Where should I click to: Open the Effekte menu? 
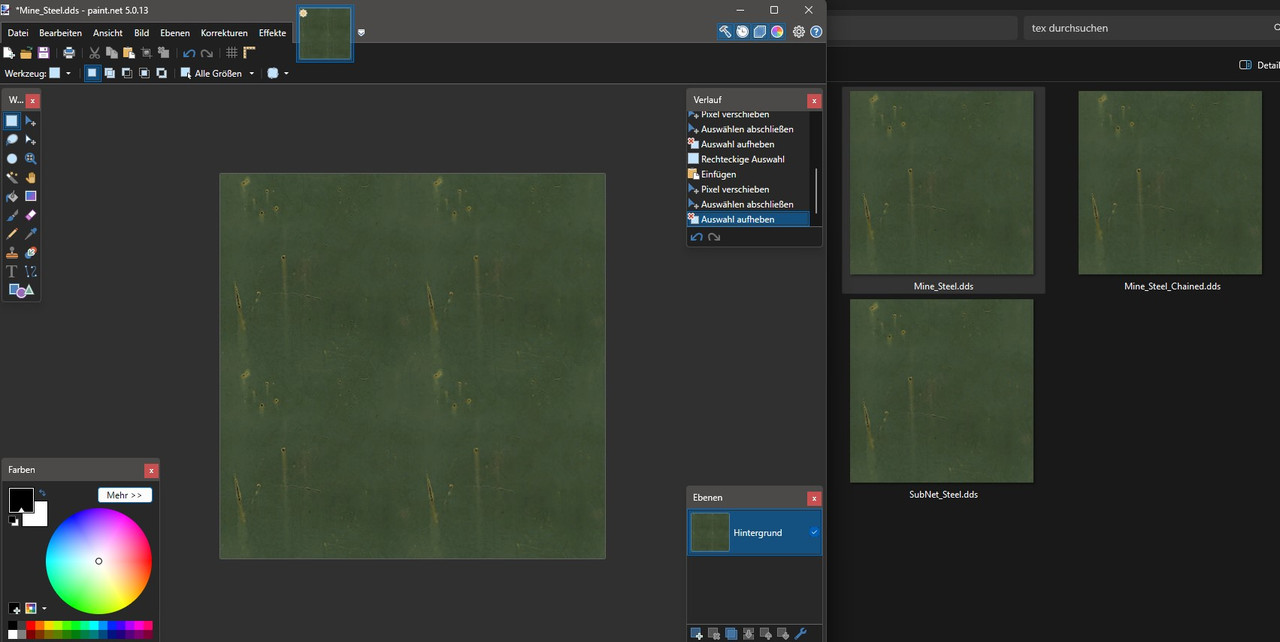(272, 33)
